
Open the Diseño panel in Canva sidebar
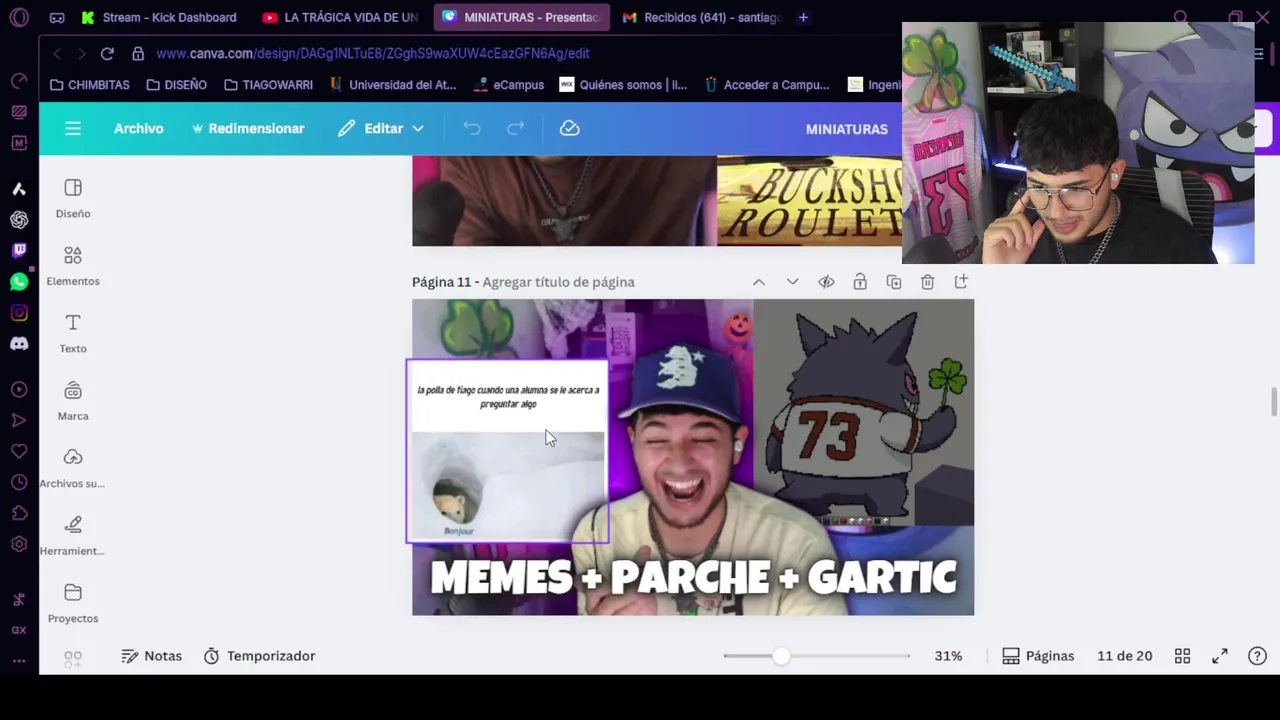click(73, 198)
